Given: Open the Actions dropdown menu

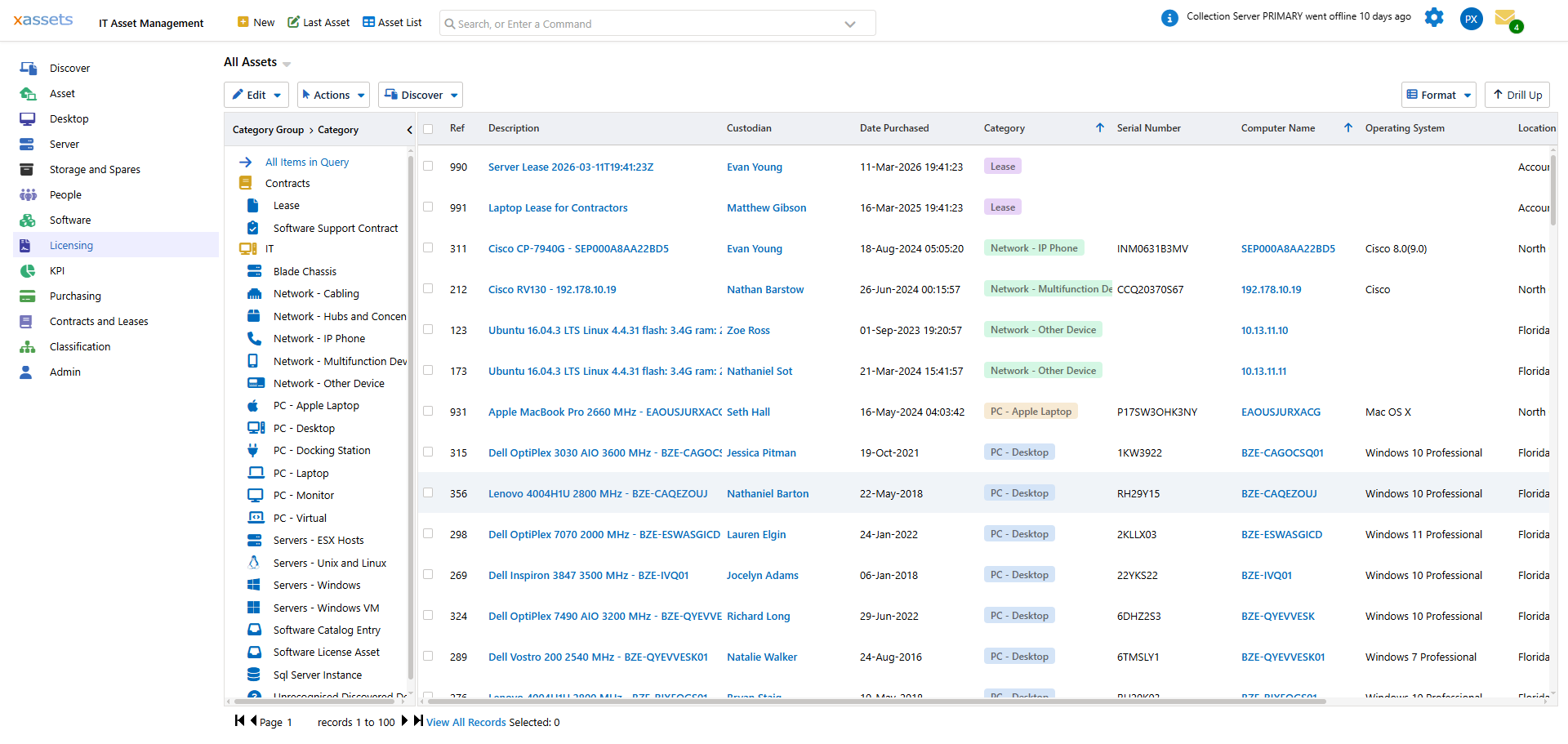Looking at the screenshot, I should (x=332, y=95).
